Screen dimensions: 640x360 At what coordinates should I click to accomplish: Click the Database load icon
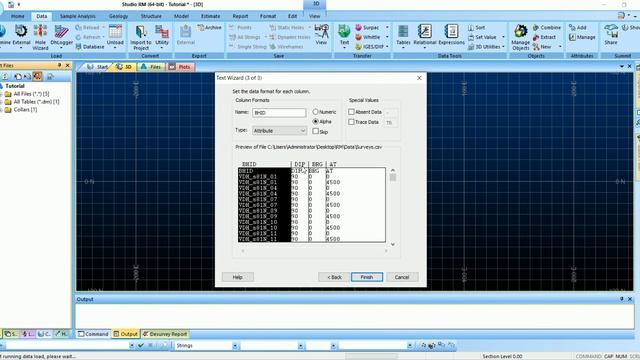90,47
